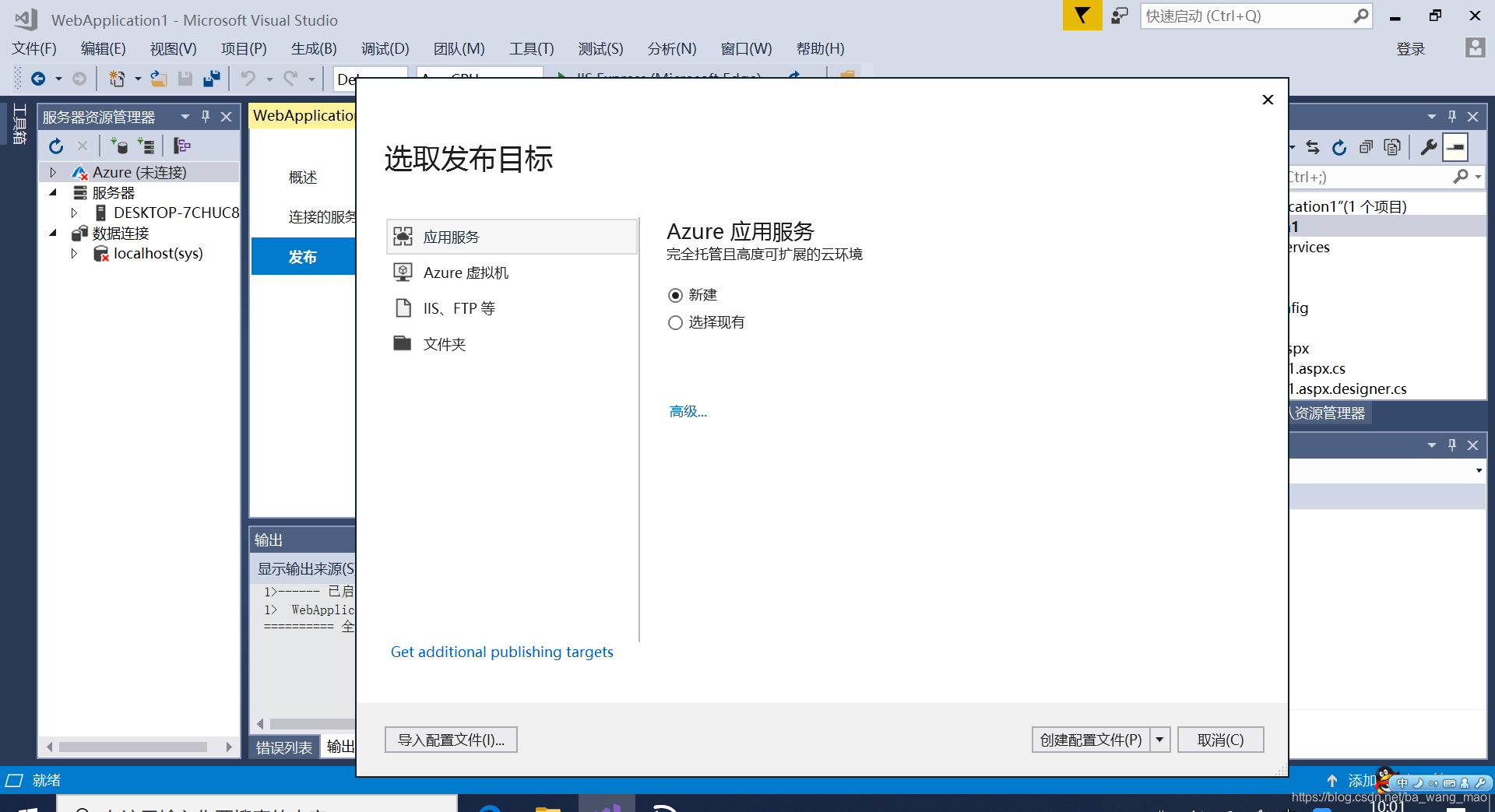Viewport: 1495px width, 812px height.
Task: Open navigate backward history dropdown
Action: pos(58,79)
